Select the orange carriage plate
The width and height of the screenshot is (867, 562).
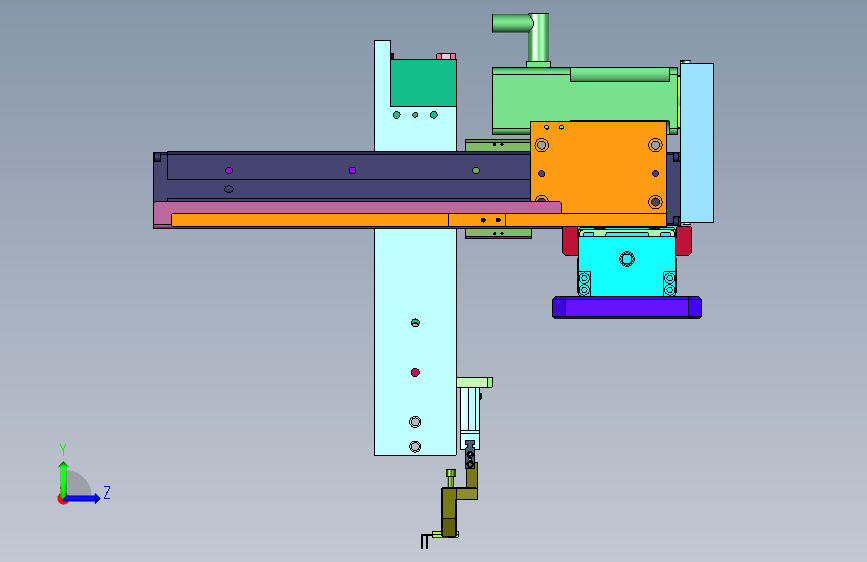click(x=598, y=166)
